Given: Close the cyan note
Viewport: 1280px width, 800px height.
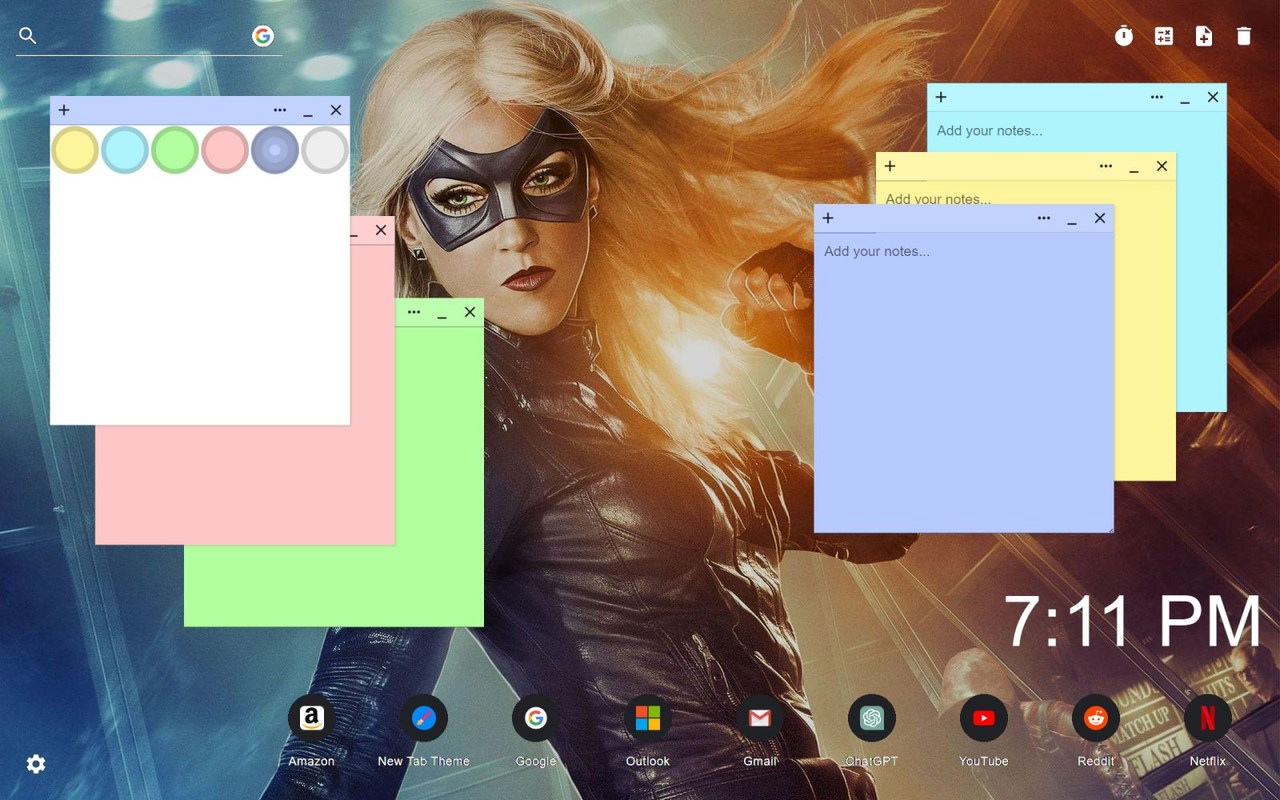Looking at the screenshot, I should click(1213, 97).
